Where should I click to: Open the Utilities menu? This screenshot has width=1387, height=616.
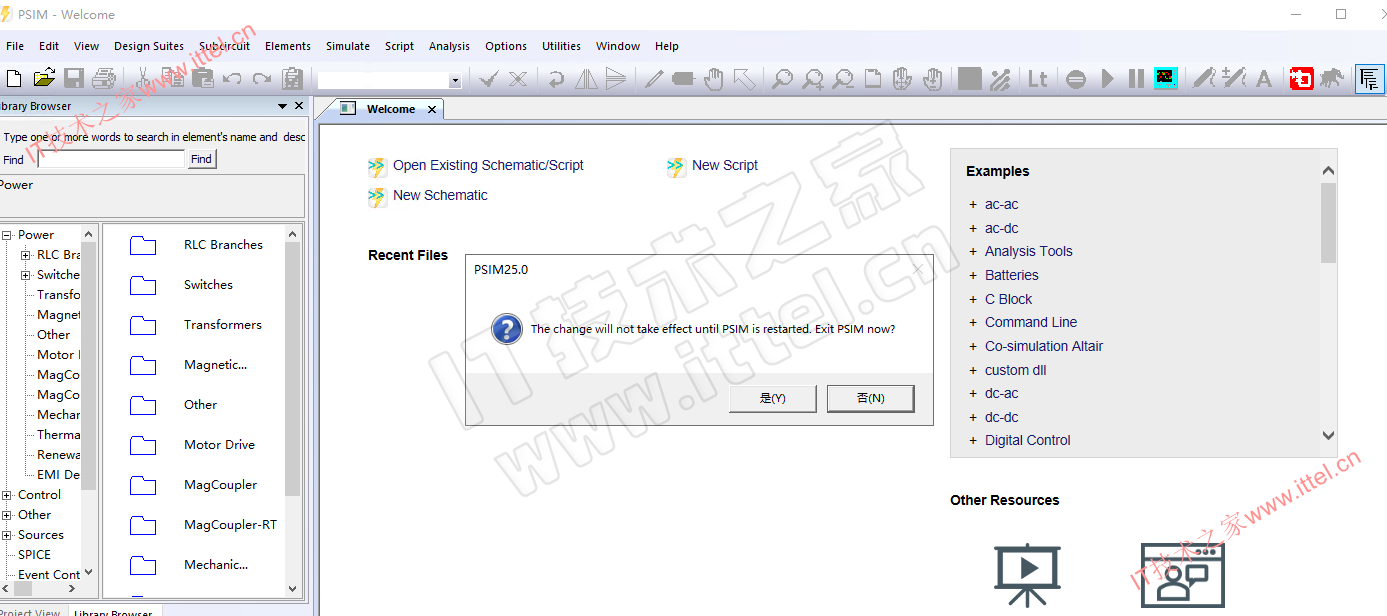tap(561, 46)
